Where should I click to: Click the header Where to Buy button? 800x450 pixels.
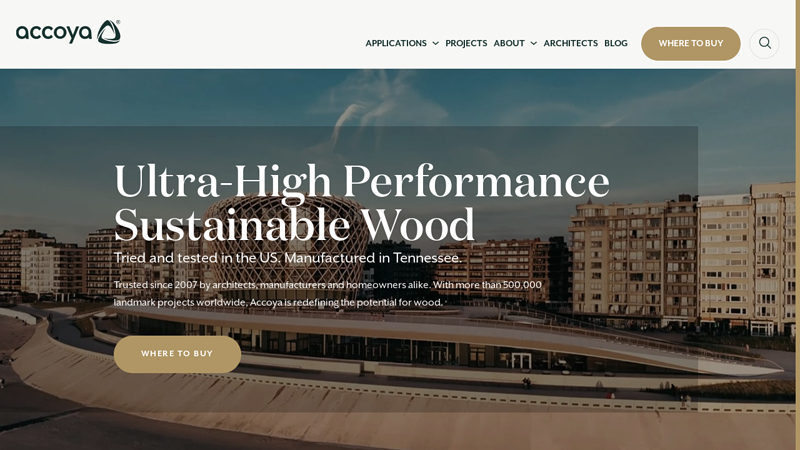coord(690,43)
